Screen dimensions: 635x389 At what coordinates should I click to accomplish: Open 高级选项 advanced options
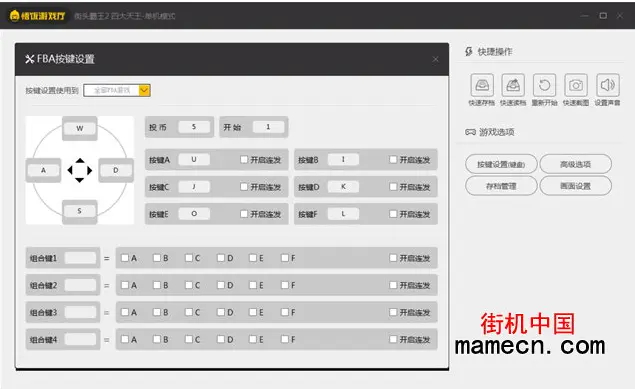[575, 164]
